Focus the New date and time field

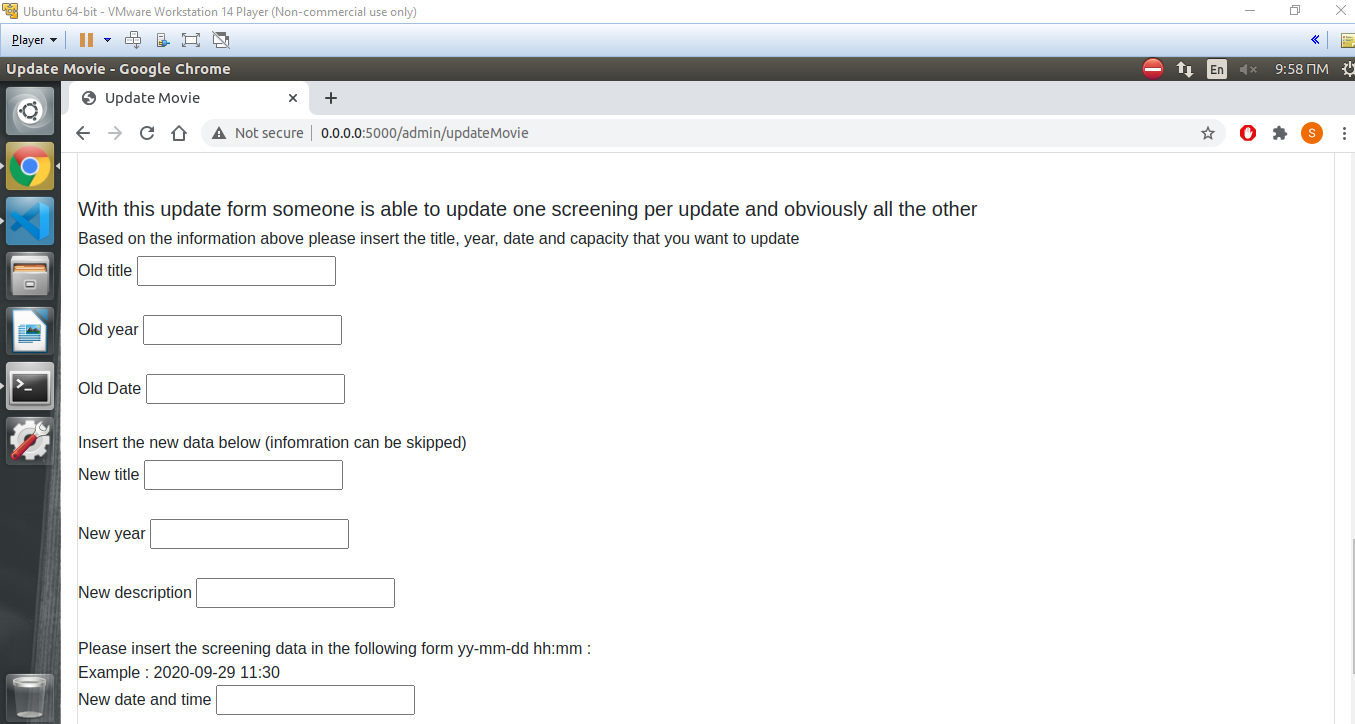315,700
